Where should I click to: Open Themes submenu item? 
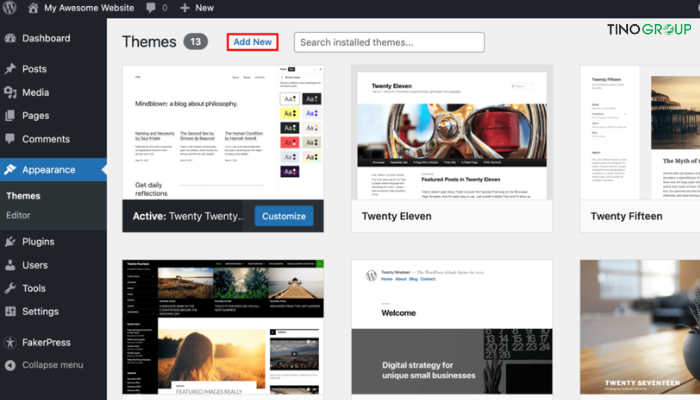click(x=23, y=196)
